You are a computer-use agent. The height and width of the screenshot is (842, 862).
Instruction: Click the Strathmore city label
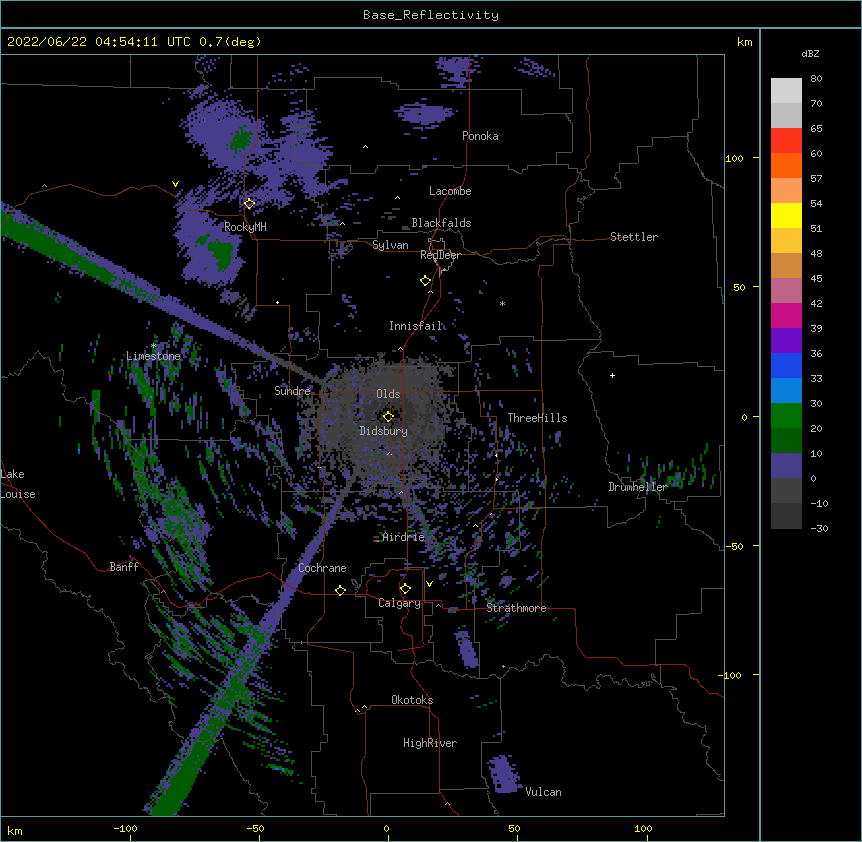(516, 608)
